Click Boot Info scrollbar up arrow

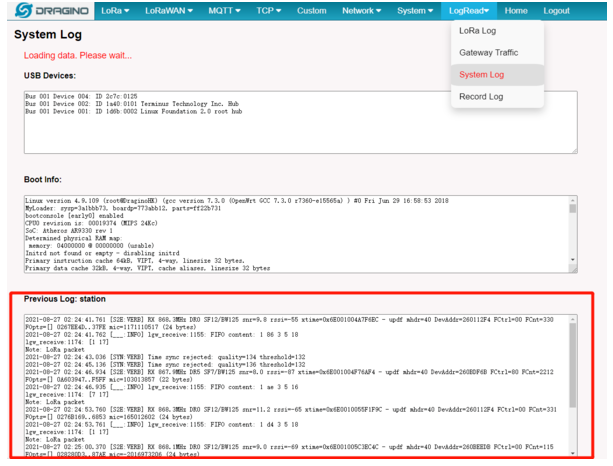pyautogui.click(x=573, y=200)
